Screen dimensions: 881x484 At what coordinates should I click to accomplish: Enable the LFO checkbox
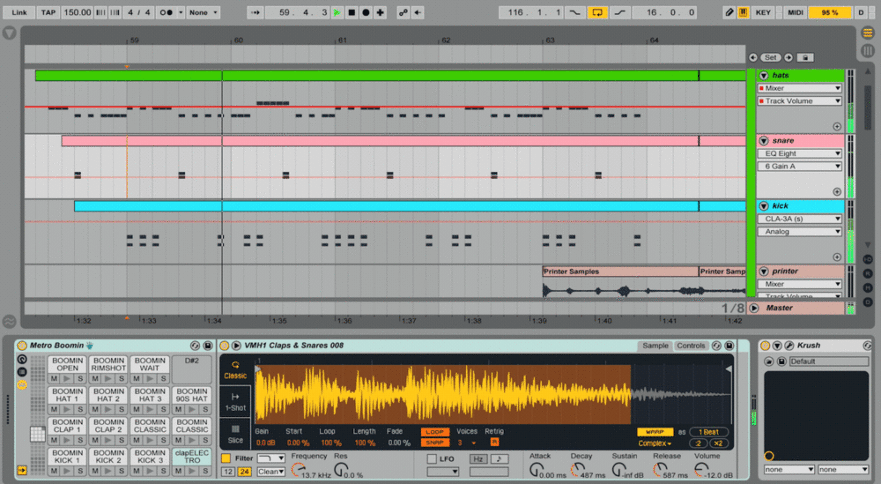point(432,459)
